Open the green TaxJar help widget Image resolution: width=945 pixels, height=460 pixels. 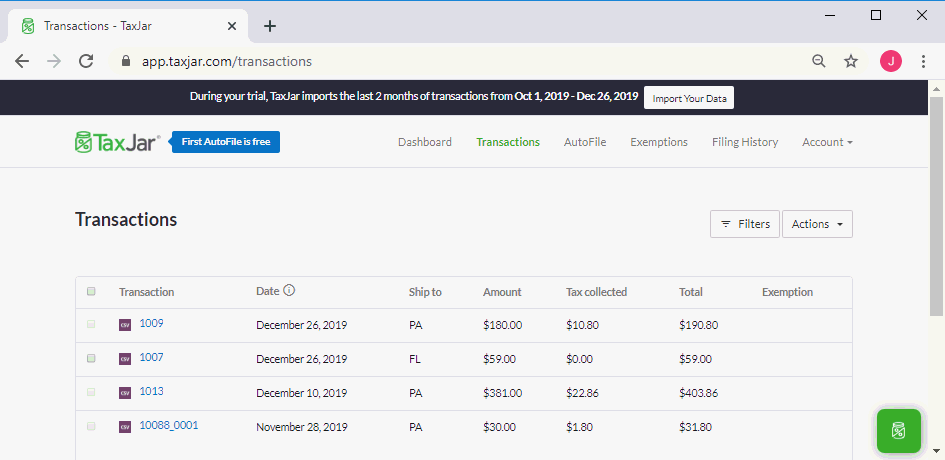click(898, 431)
